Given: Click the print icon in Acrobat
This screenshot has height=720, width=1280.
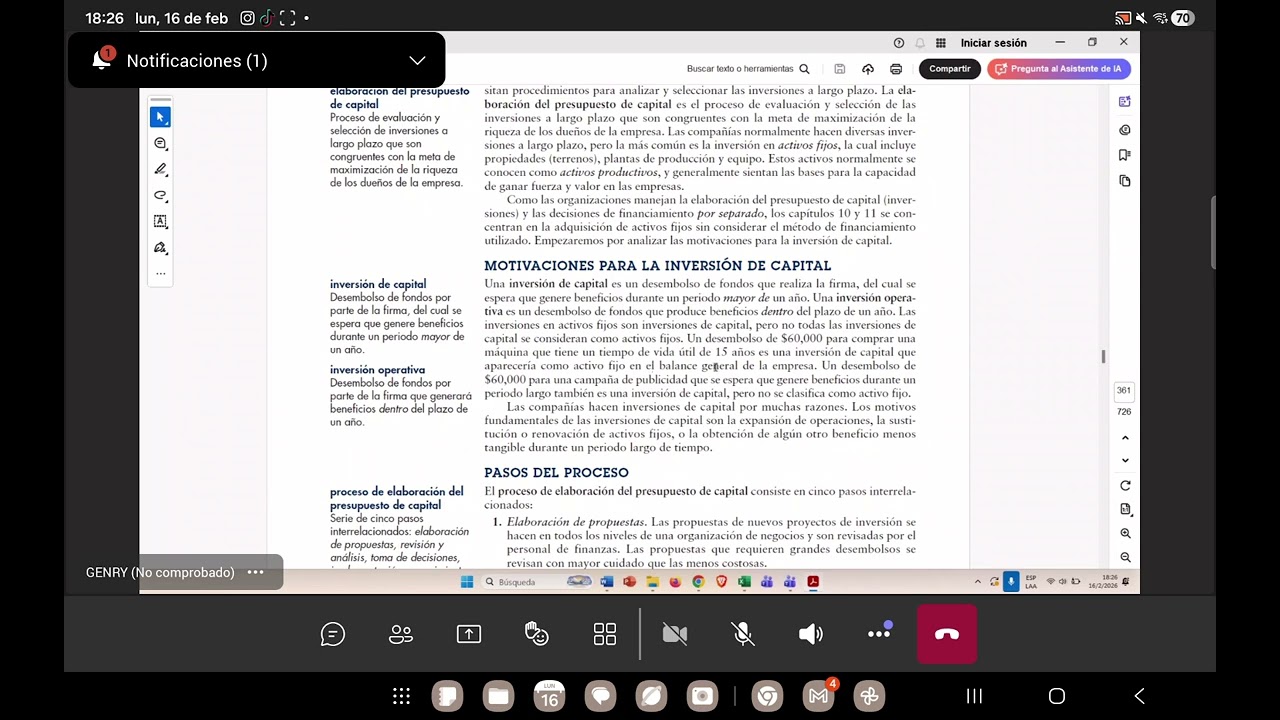Looking at the screenshot, I should (896, 69).
